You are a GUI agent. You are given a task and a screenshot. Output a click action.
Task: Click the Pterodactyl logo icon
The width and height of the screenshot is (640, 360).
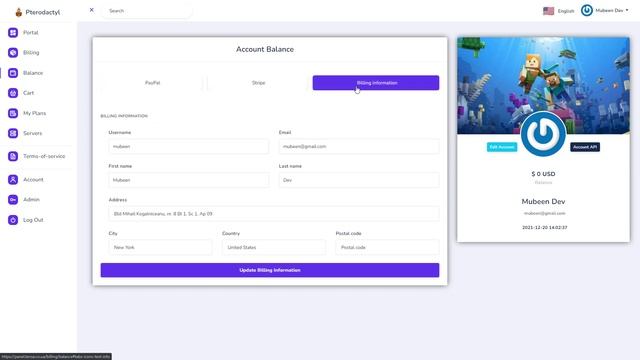tap(18, 12)
